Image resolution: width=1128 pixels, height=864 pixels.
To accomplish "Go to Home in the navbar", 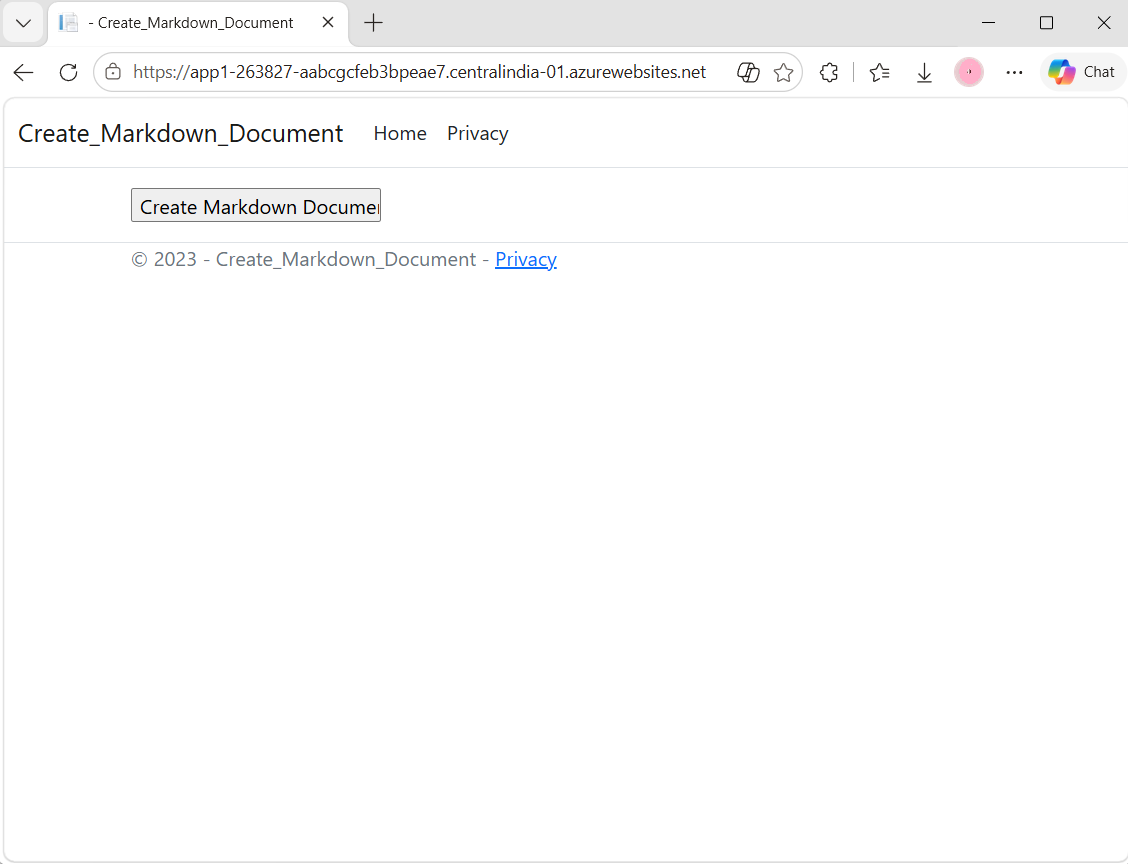I will click(400, 133).
